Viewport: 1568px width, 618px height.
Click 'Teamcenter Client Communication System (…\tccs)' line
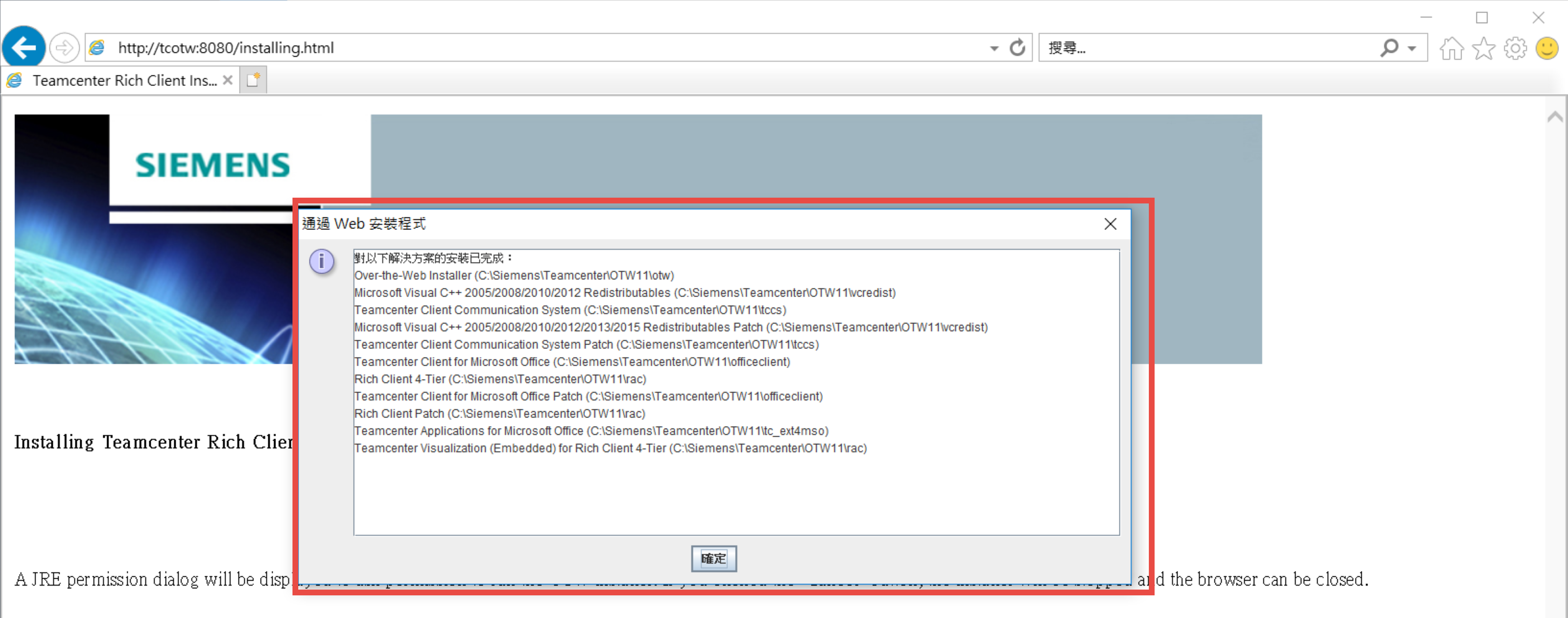tap(570, 310)
